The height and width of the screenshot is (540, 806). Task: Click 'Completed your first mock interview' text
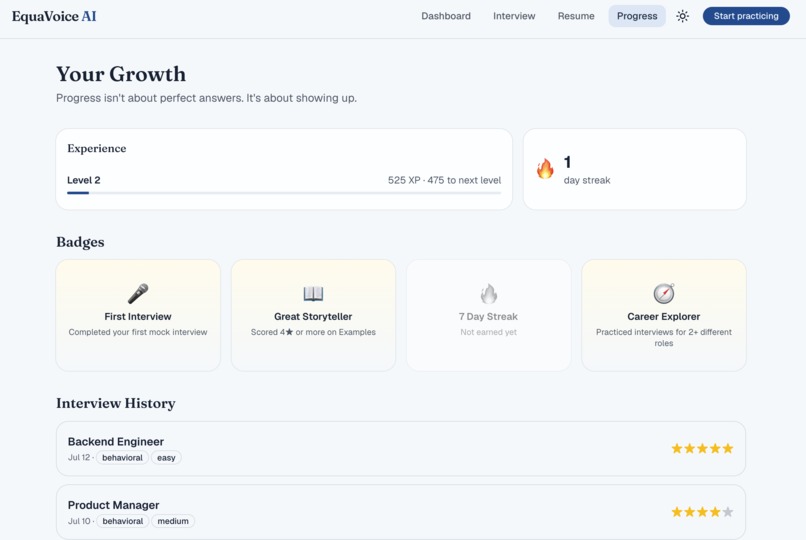138,332
